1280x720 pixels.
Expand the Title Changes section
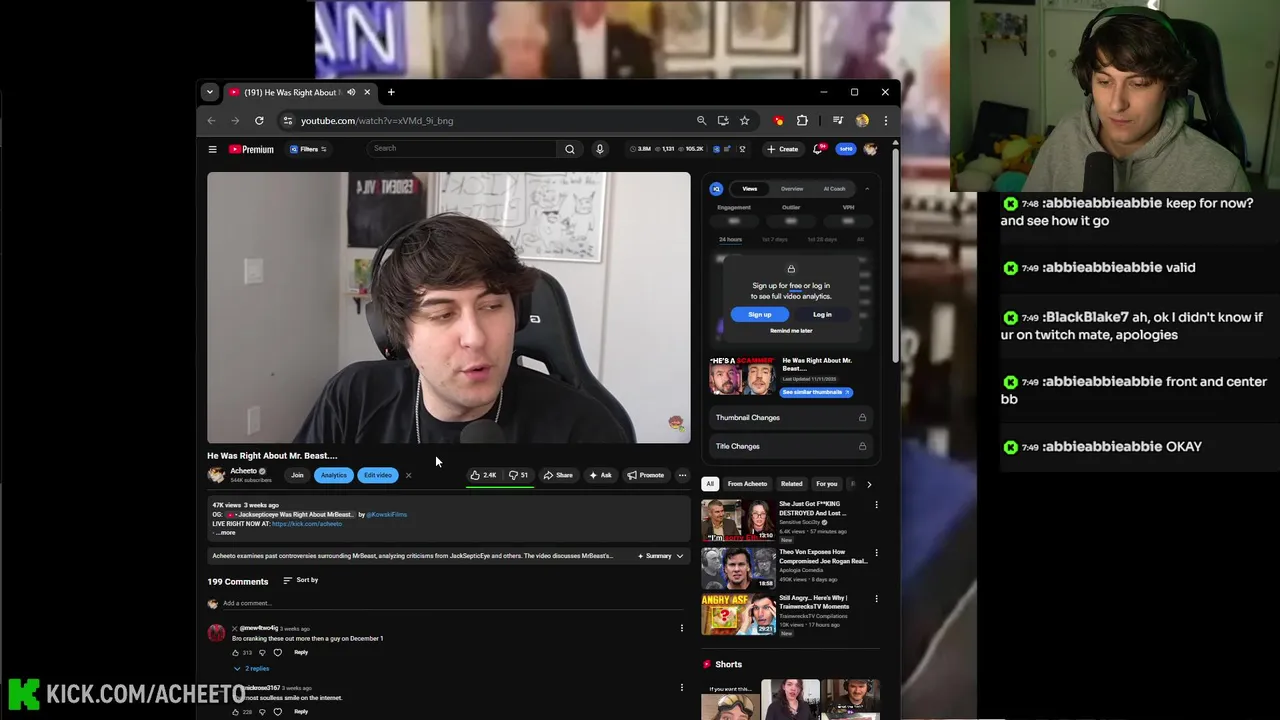[x=790, y=446]
